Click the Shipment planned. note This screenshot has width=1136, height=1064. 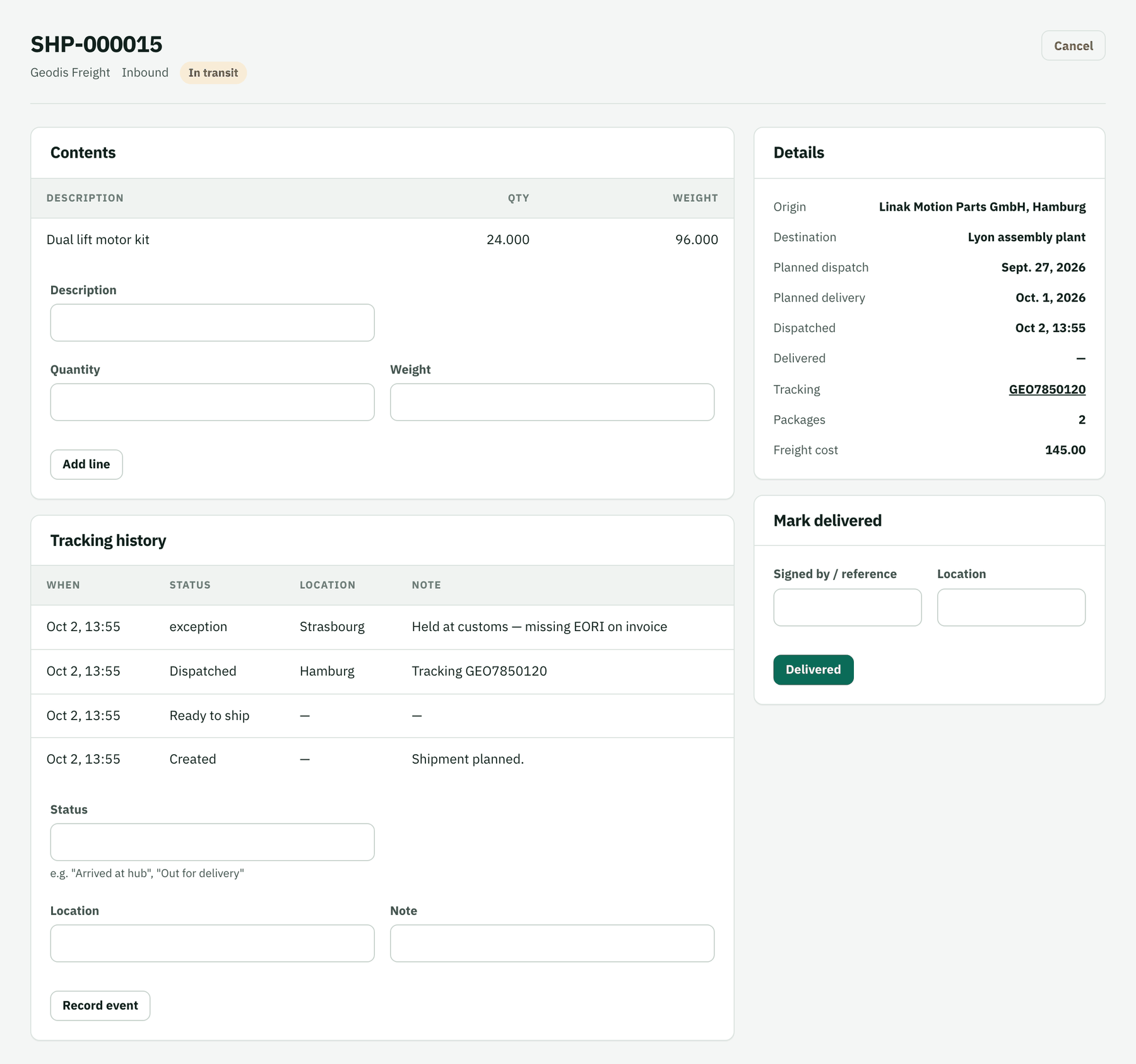pyautogui.click(x=468, y=759)
